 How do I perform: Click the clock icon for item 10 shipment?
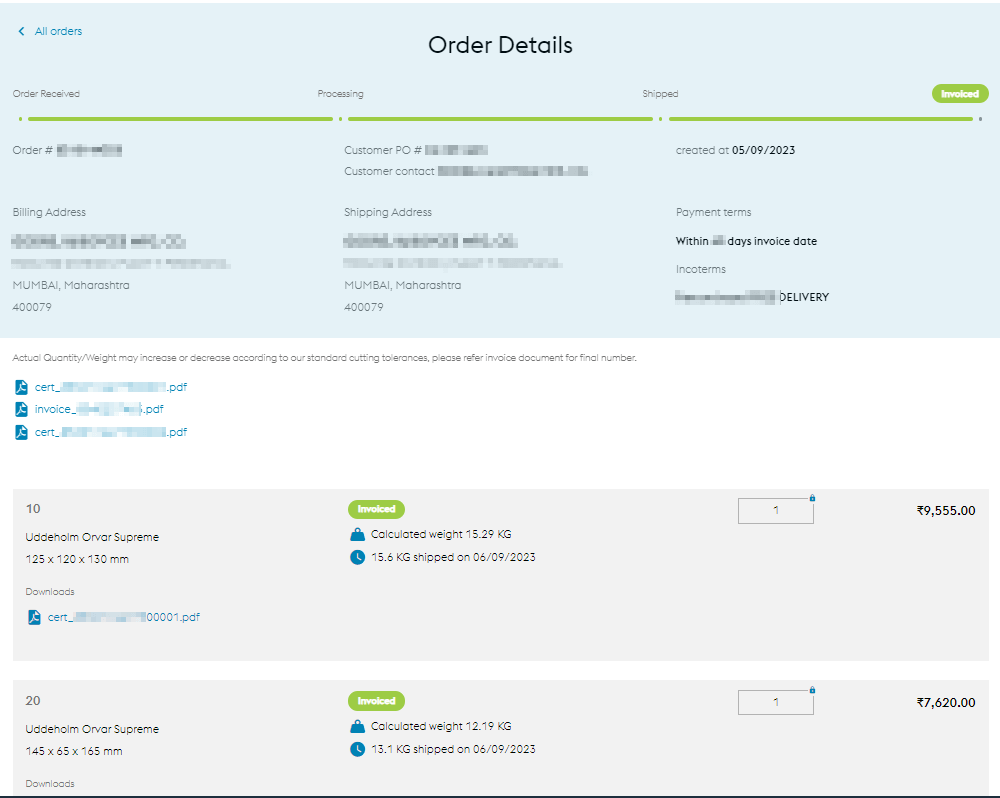[358, 557]
